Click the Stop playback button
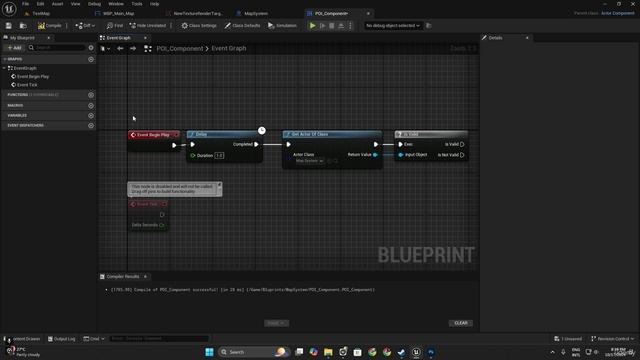640x360 pixels. 331,26
